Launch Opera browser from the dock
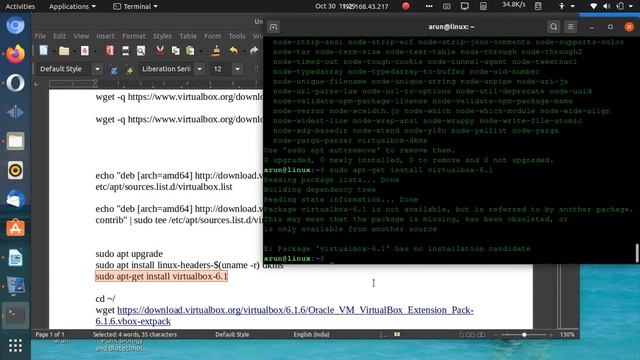 pos(16,83)
